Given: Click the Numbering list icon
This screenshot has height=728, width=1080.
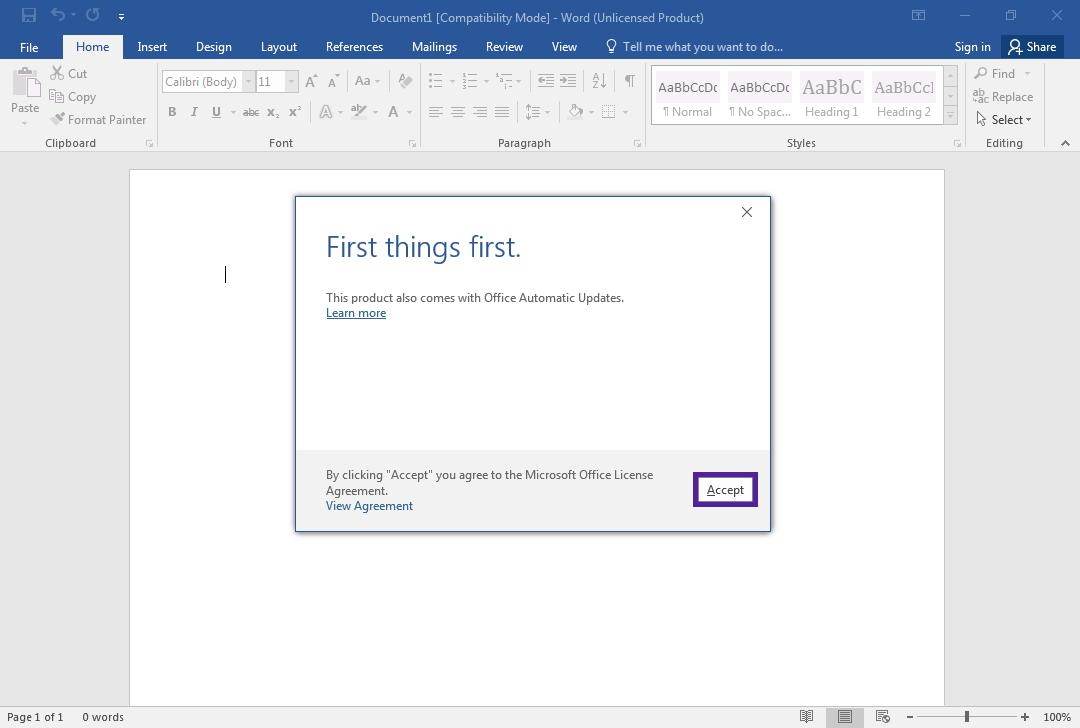Looking at the screenshot, I should (470, 81).
